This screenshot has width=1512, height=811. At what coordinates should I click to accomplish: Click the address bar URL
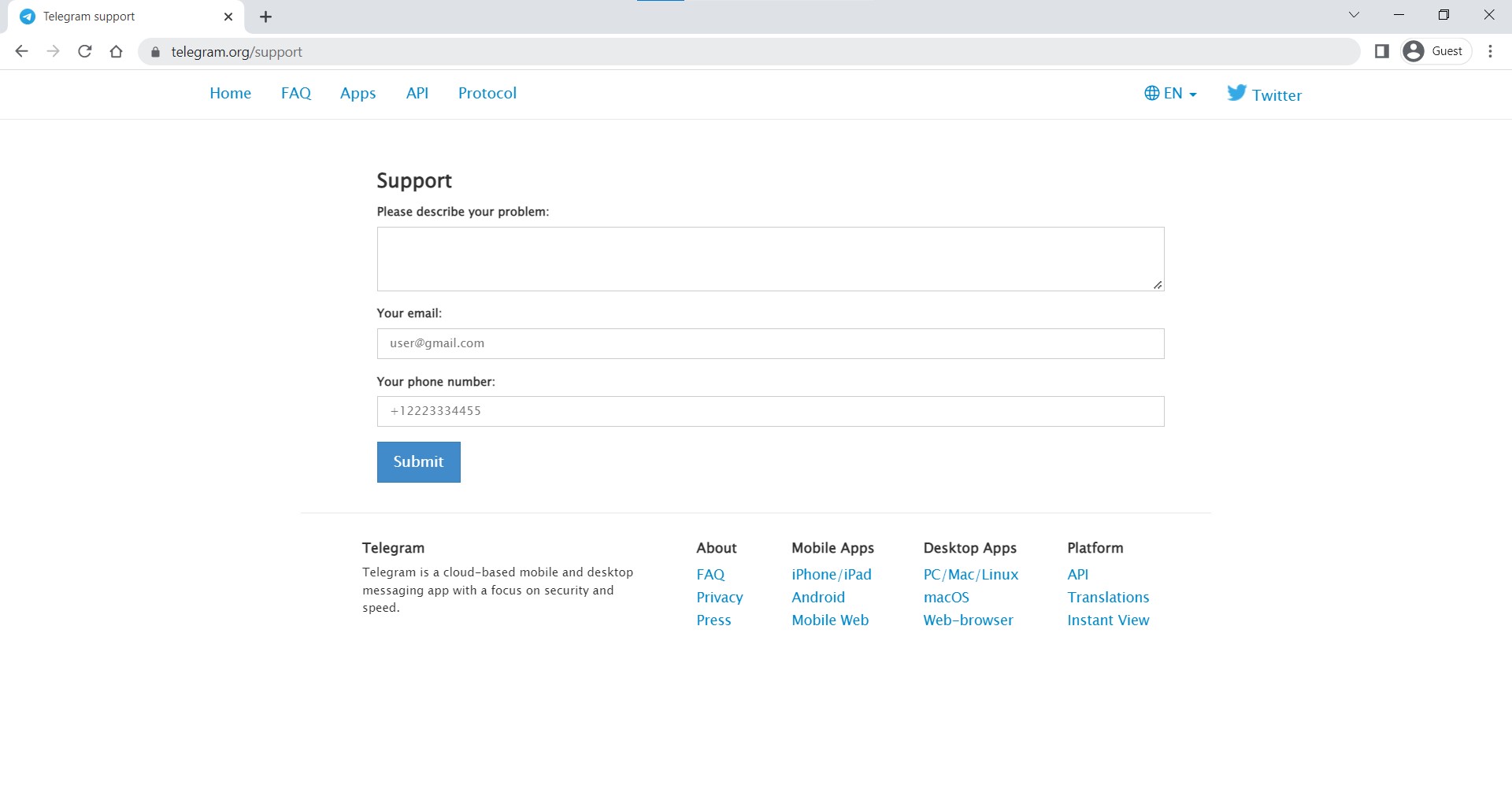[236, 52]
